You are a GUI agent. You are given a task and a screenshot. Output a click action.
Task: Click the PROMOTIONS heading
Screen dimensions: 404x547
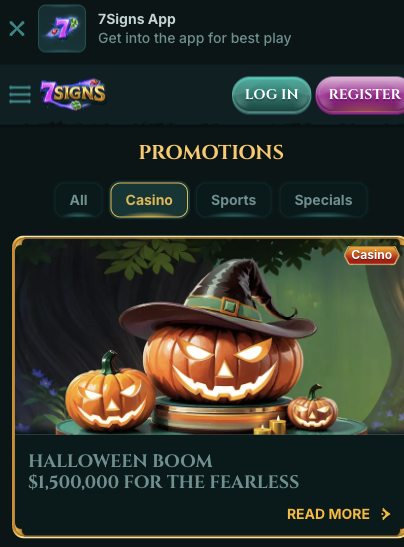pyautogui.click(x=211, y=152)
